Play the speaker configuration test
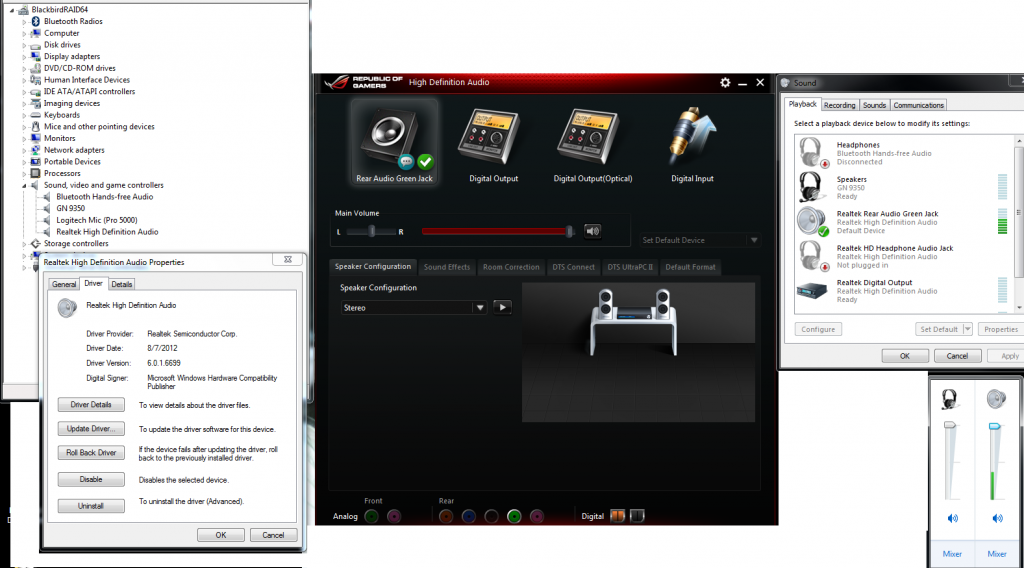 (x=502, y=307)
